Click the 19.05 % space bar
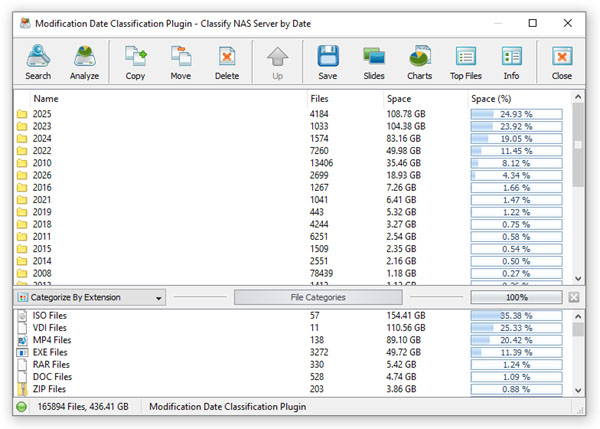This screenshot has width=600, height=429. point(517,139)
